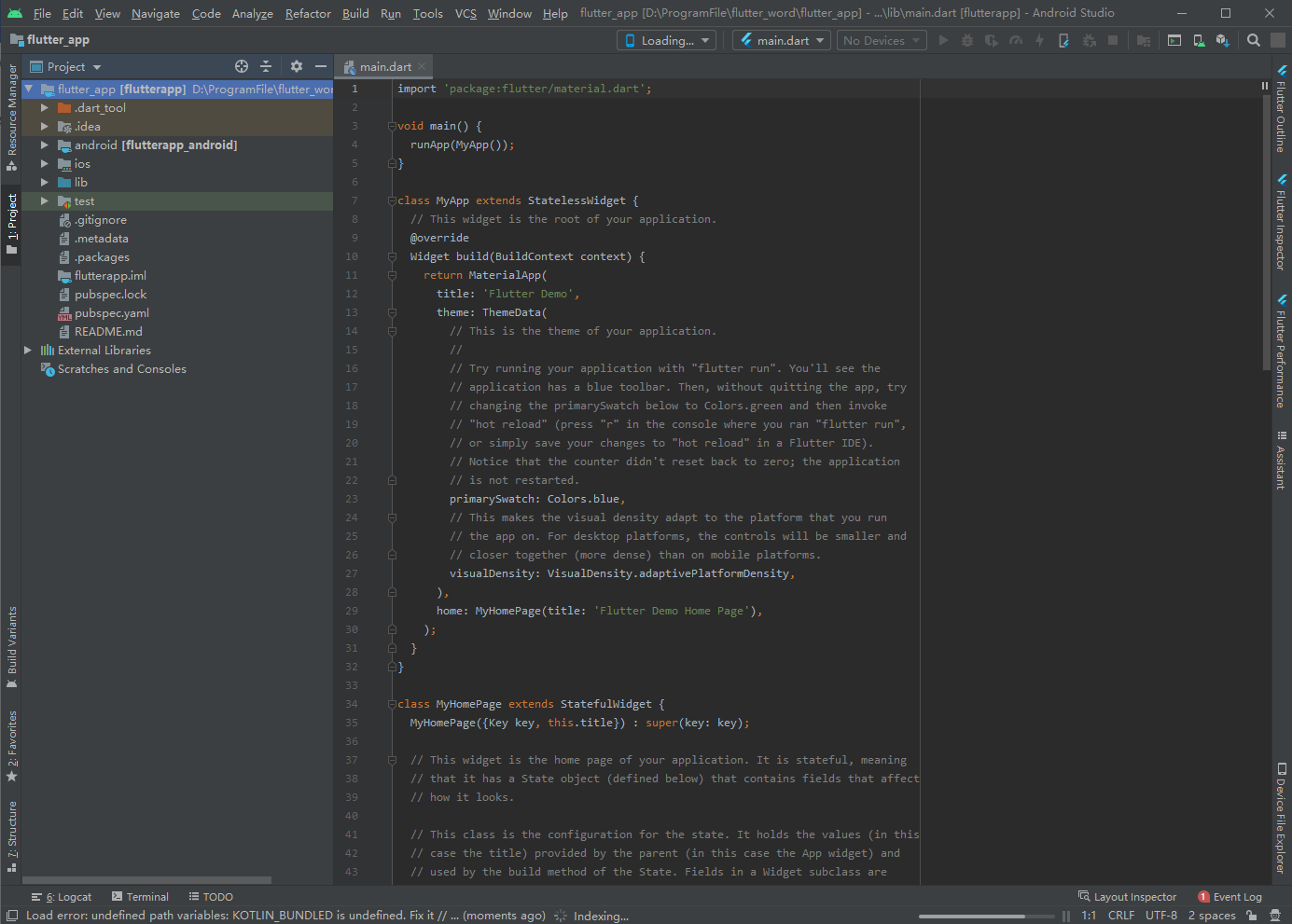The image size is (1292, 924).
Task: Fold the MyApp class at line 7
Action: tap(392, 200)
